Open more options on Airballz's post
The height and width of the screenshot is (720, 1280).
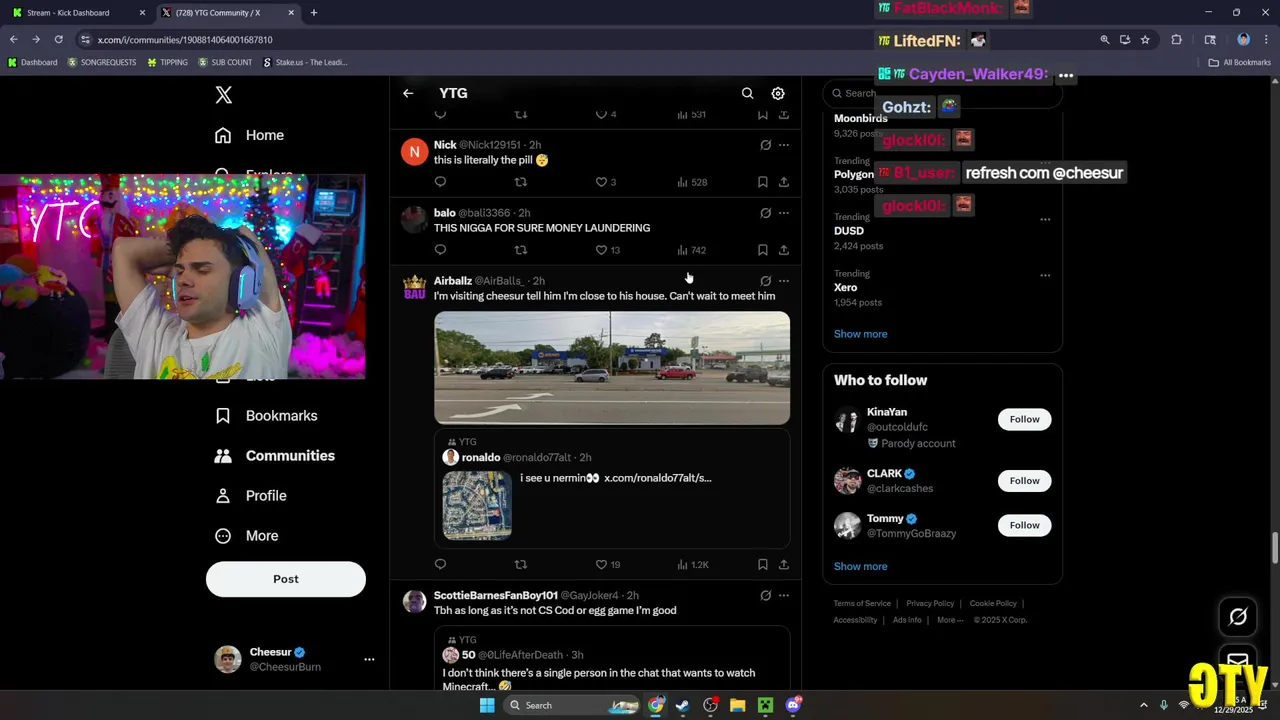(784, 281)
